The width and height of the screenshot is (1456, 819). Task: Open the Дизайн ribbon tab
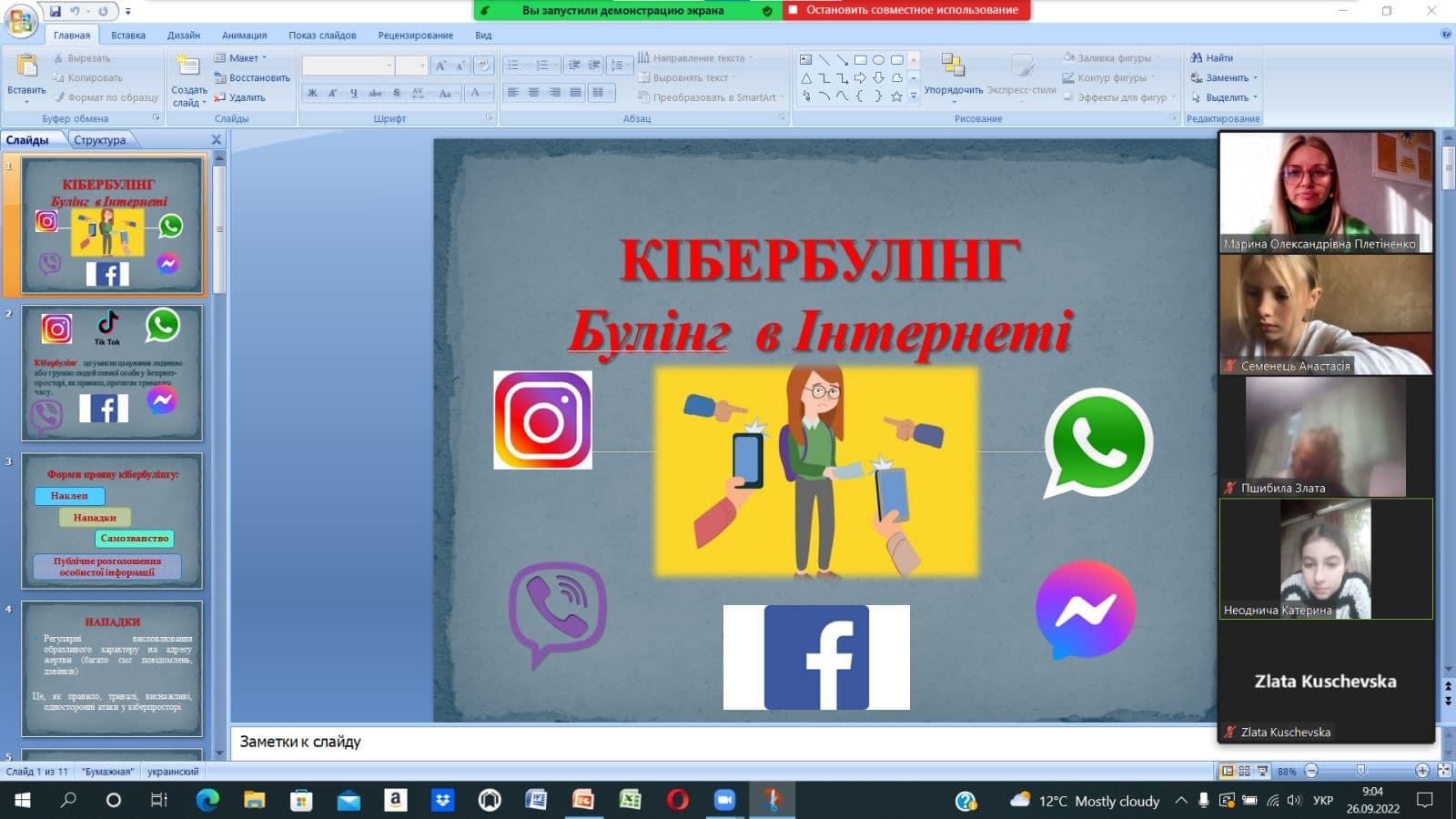[183, 35]
